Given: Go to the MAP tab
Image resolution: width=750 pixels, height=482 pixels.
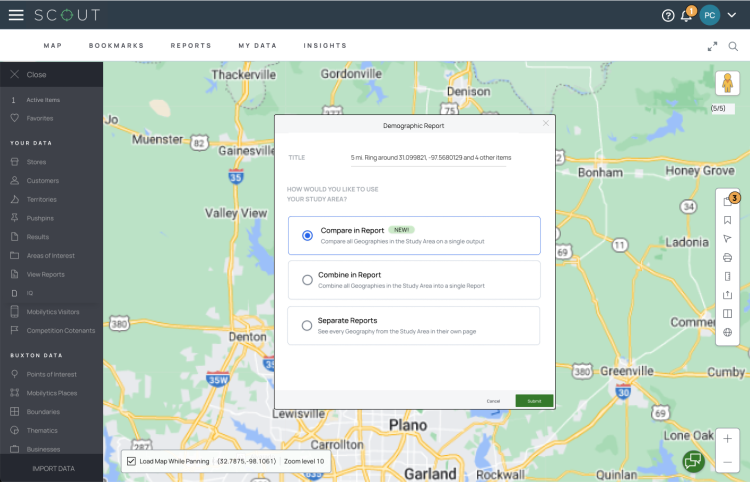Looking at the screenshot, I should (x=53, y=45).
